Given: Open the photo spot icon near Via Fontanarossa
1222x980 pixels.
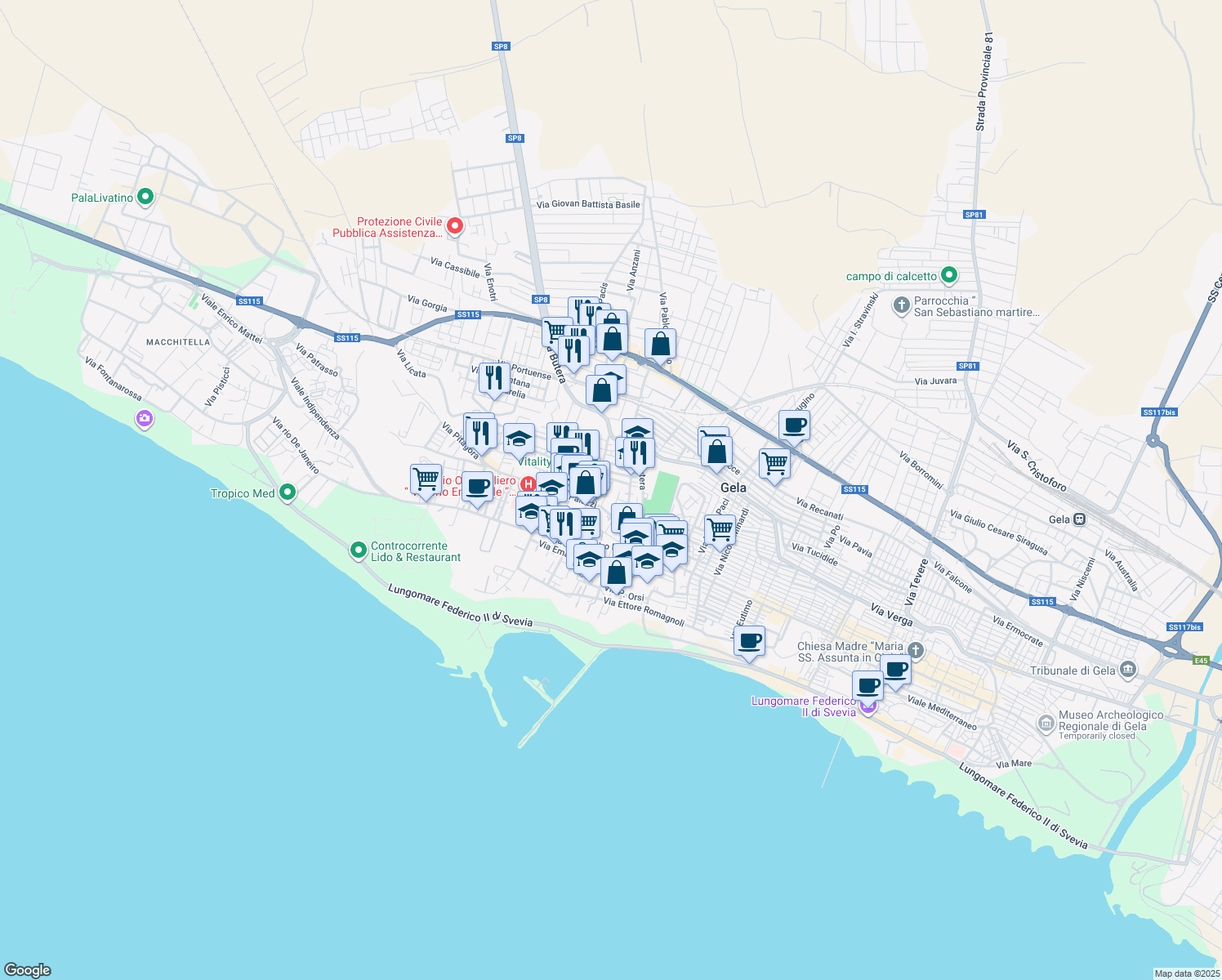Looking at the screenshot, I should pyautogui.click(x=144, y=418).
